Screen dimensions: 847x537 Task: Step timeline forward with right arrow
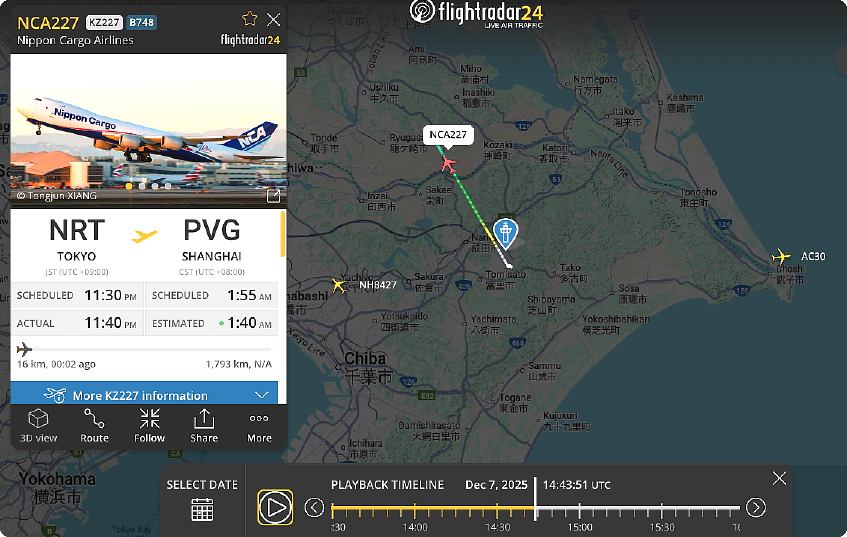756,507
